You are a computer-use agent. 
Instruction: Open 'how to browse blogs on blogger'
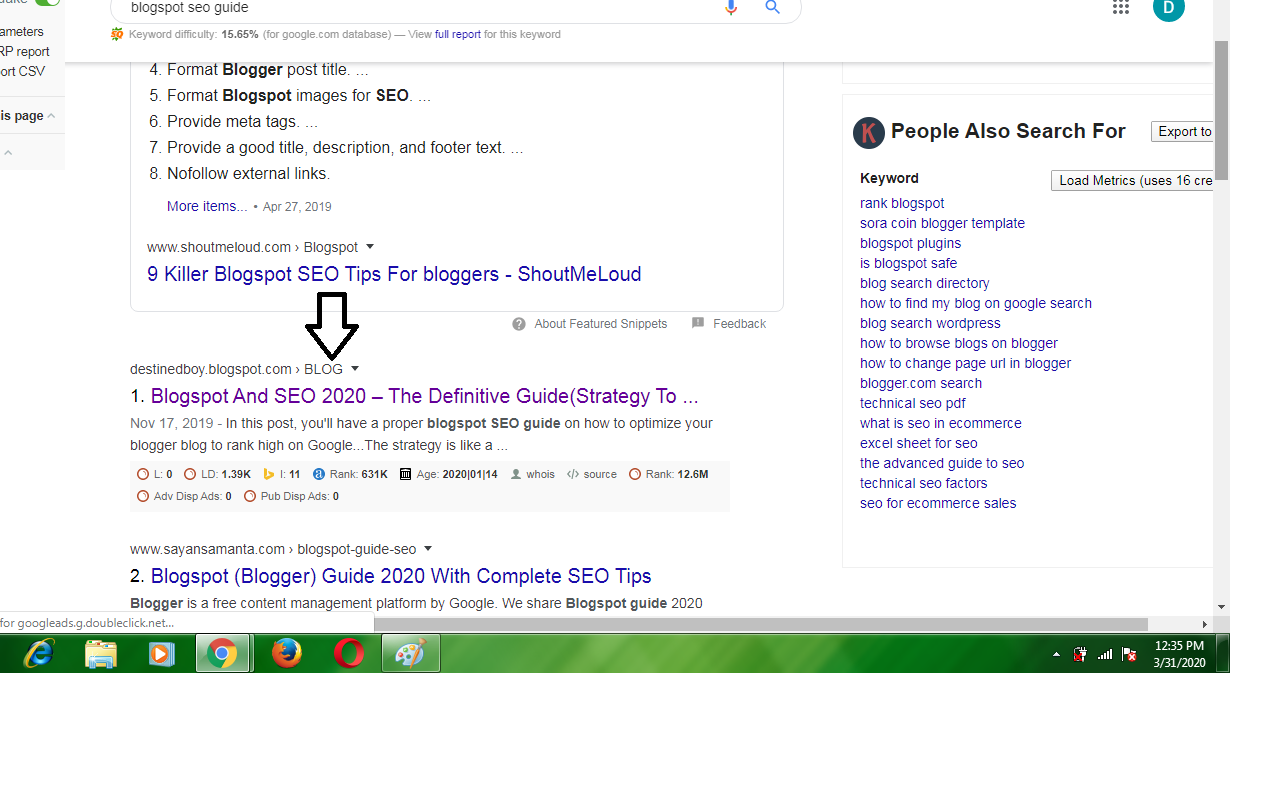click(959, 343)
